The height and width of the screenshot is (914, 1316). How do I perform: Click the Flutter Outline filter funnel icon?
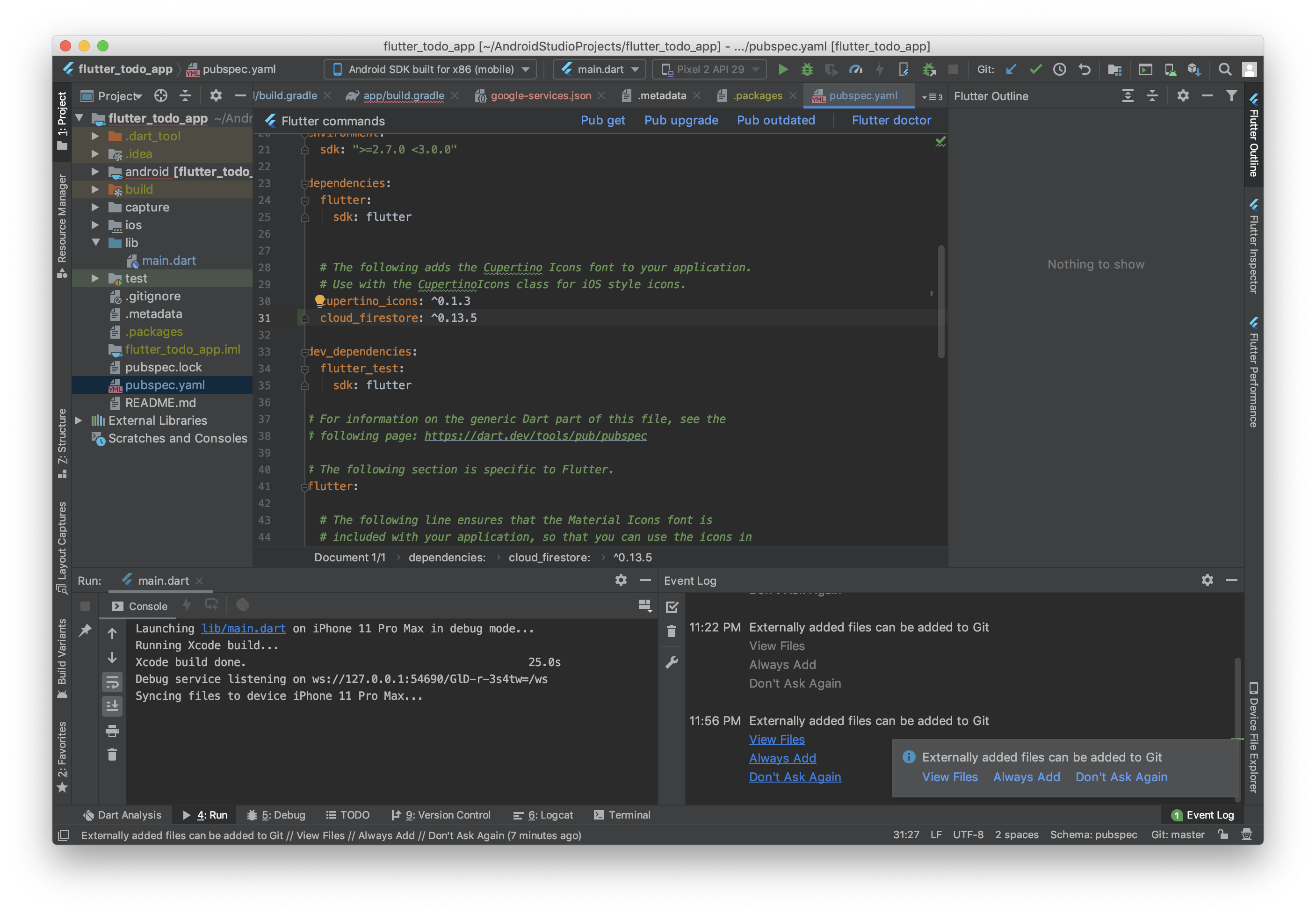tap(1231, 95)
